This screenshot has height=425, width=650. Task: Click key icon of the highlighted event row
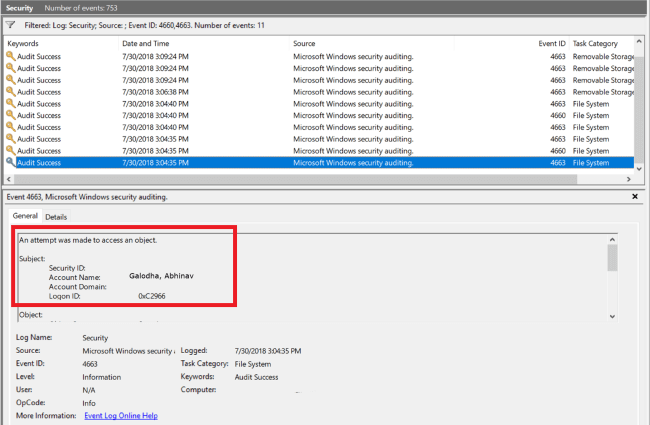(x=10, y=162)
